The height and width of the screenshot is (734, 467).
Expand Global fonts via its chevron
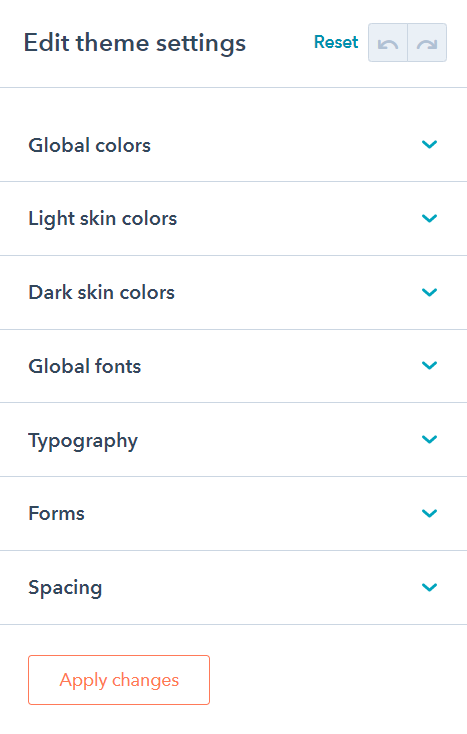click(429, 365)
